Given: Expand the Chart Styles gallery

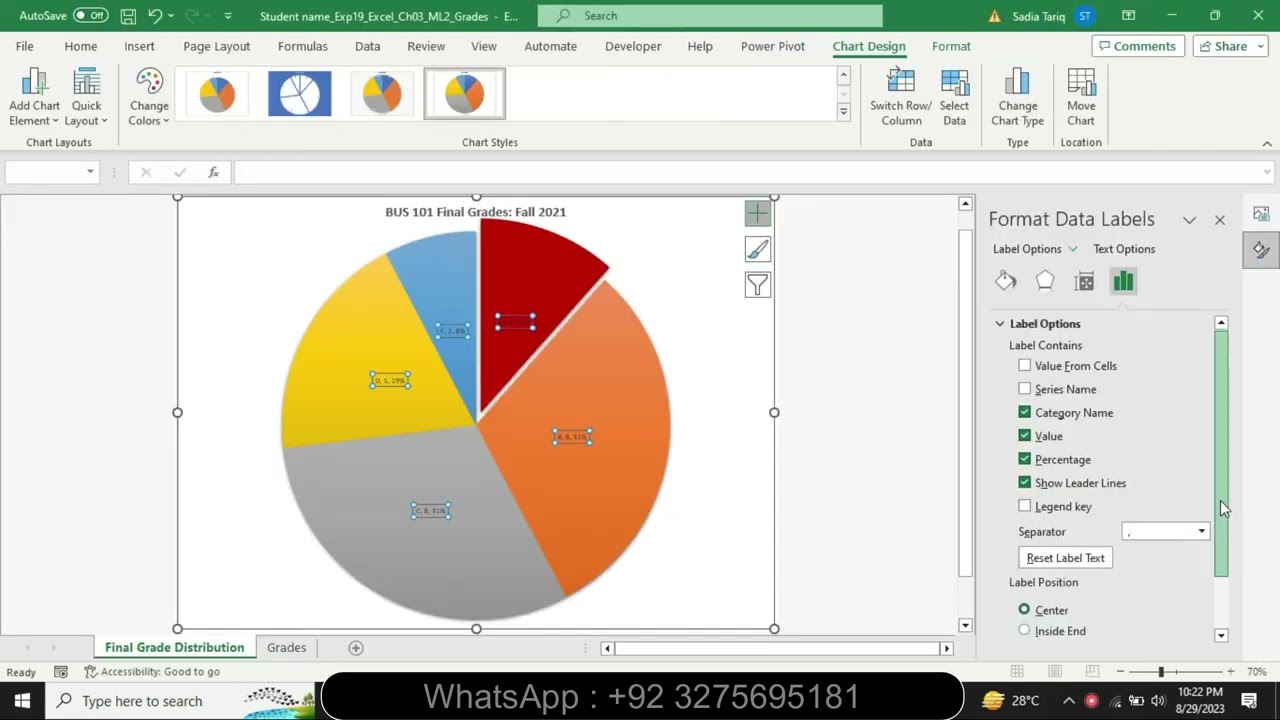Looking at the screenshot, I should click(843, 112).
